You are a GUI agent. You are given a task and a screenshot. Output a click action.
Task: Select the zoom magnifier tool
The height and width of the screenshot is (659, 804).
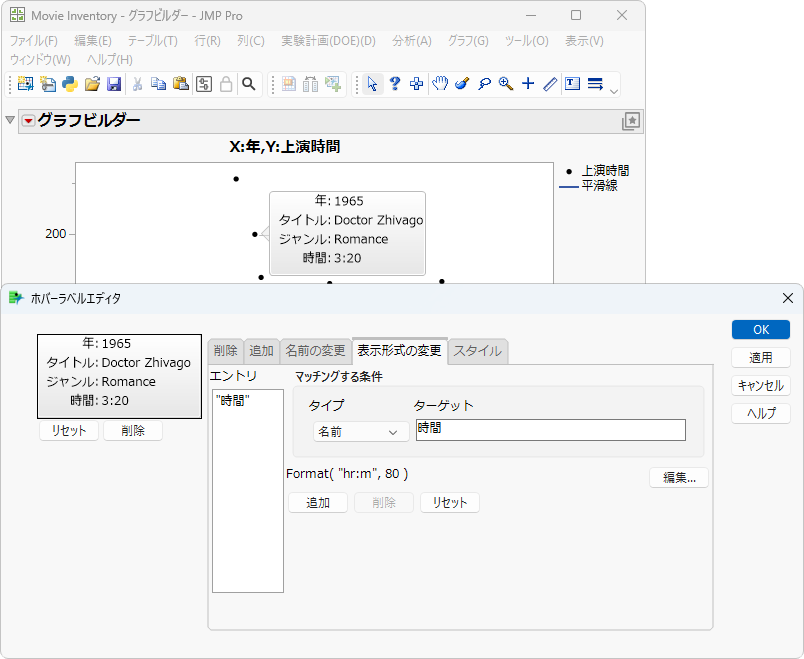point(506,84)
